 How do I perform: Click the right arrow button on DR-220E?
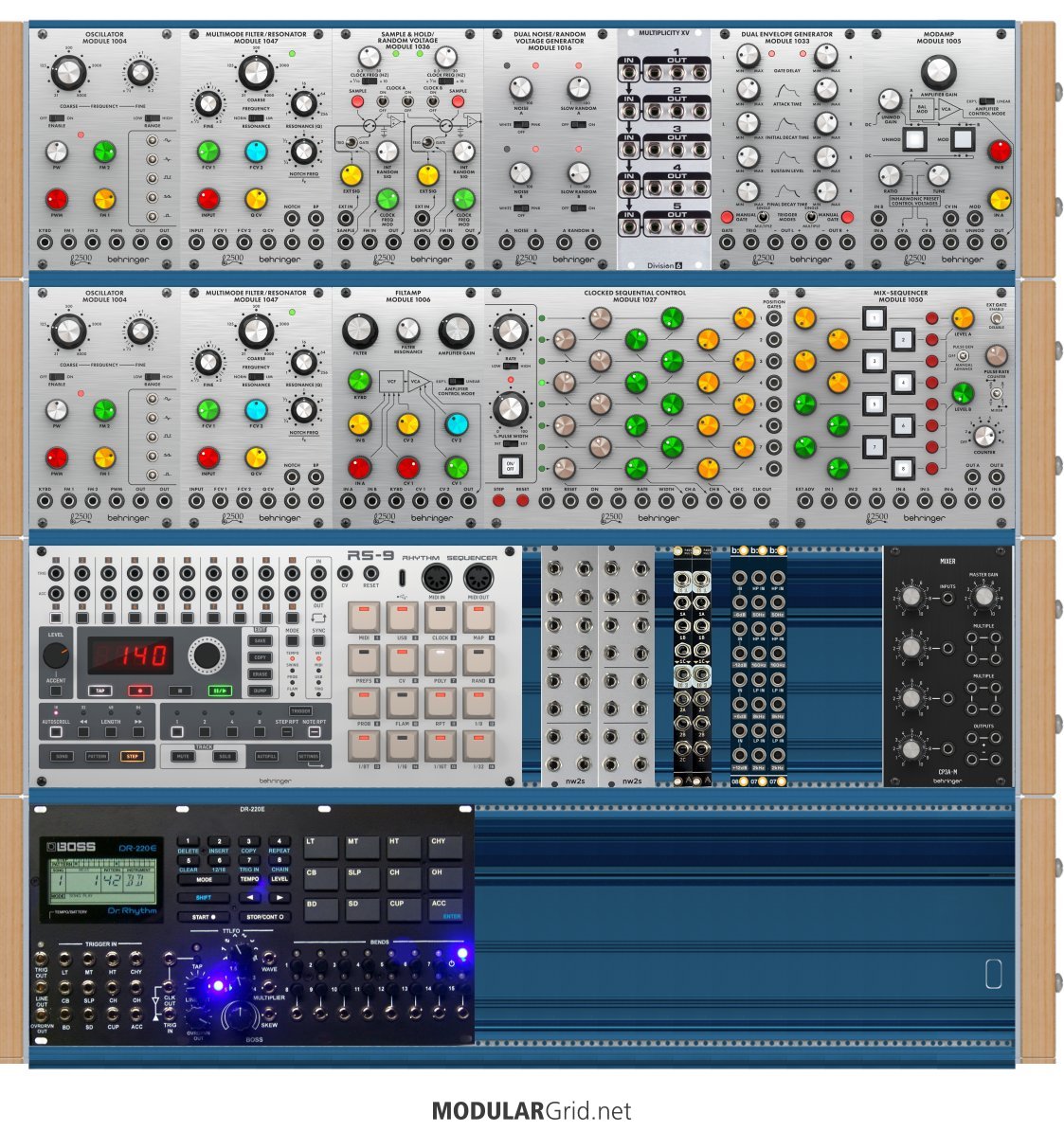pyautogui.click(x=280, y=898)
